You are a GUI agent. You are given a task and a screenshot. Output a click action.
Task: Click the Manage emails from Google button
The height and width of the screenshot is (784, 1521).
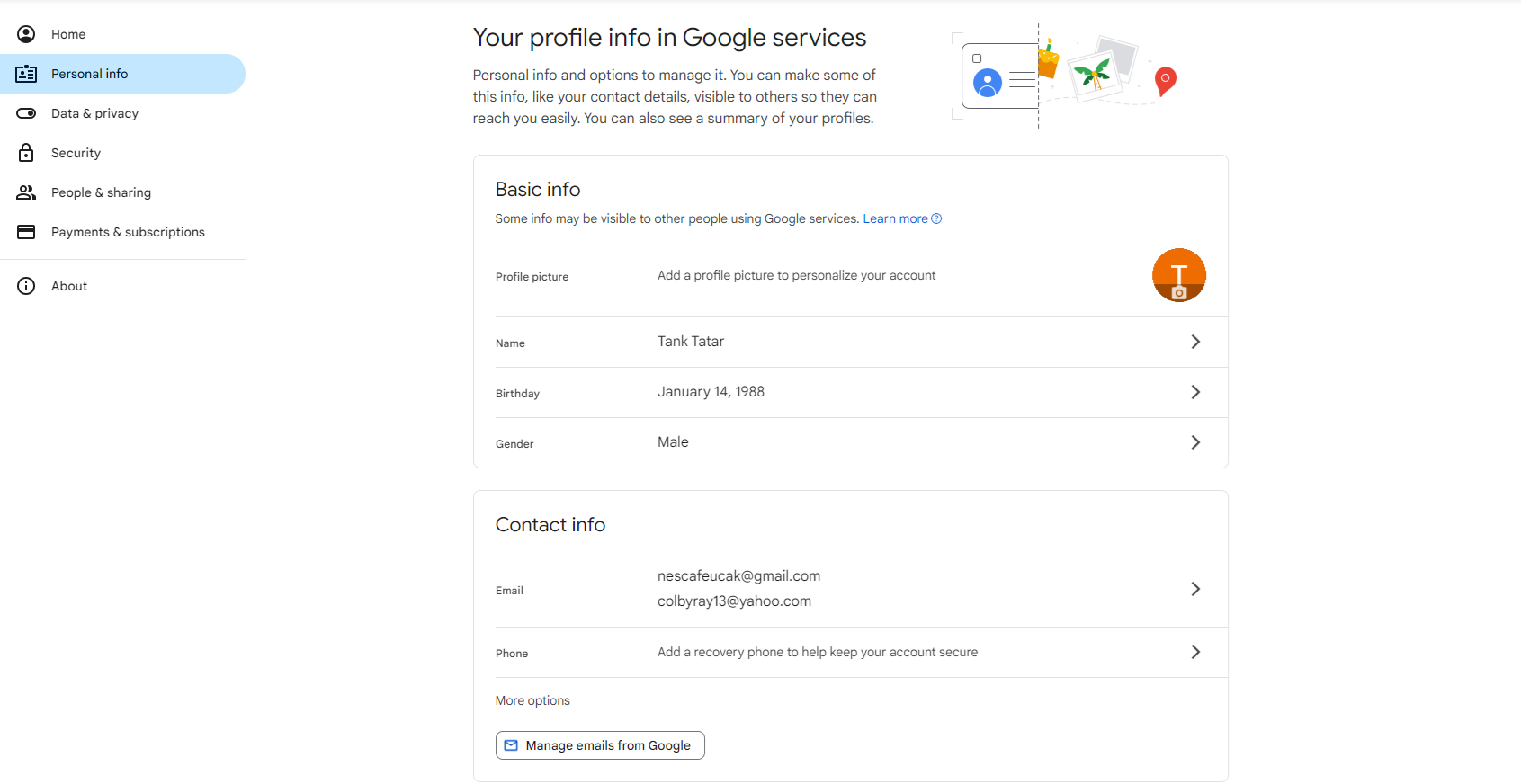click(x=600, y=745)
